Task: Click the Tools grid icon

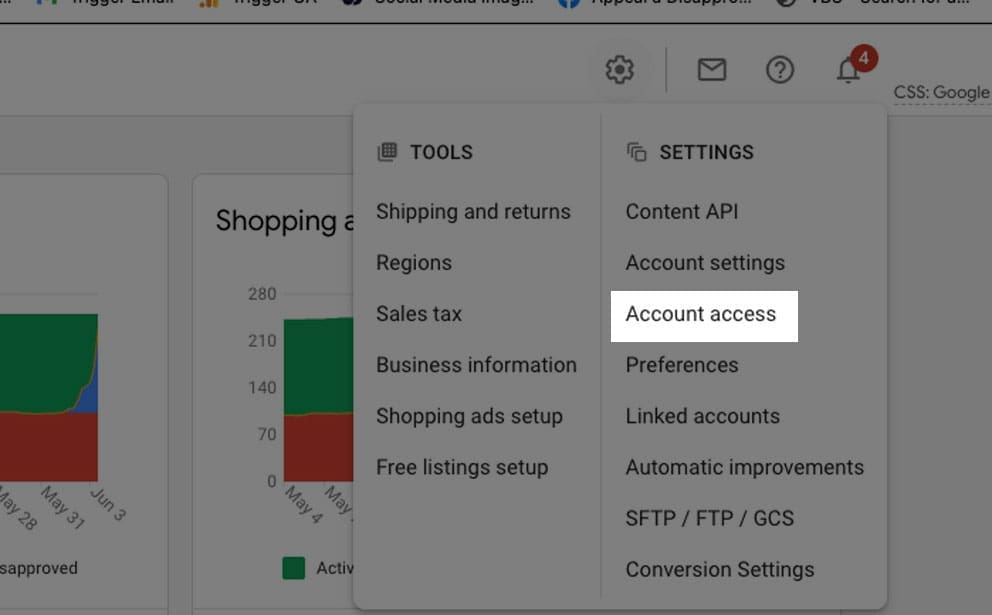Action: pyautogui.click(x=387, y=152)
